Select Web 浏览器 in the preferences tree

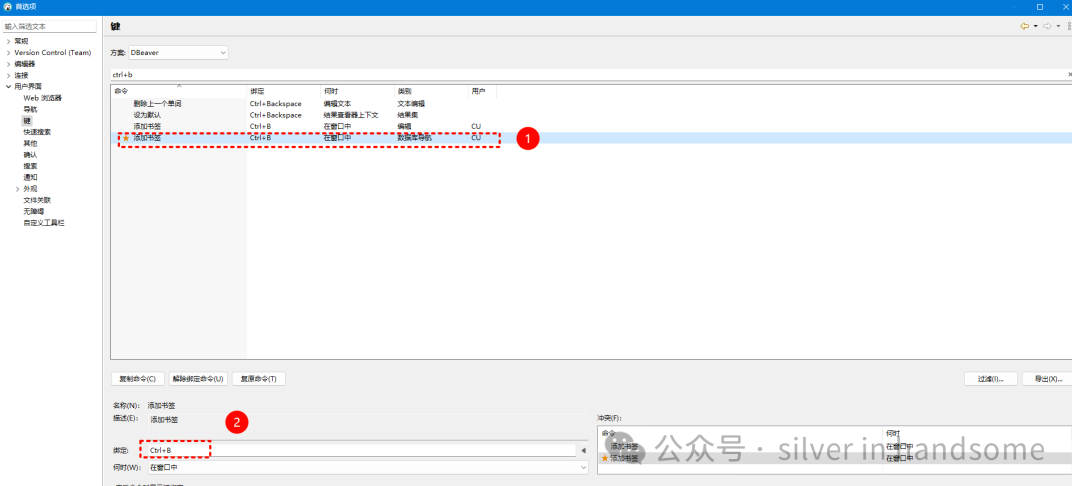click(42, 98)
